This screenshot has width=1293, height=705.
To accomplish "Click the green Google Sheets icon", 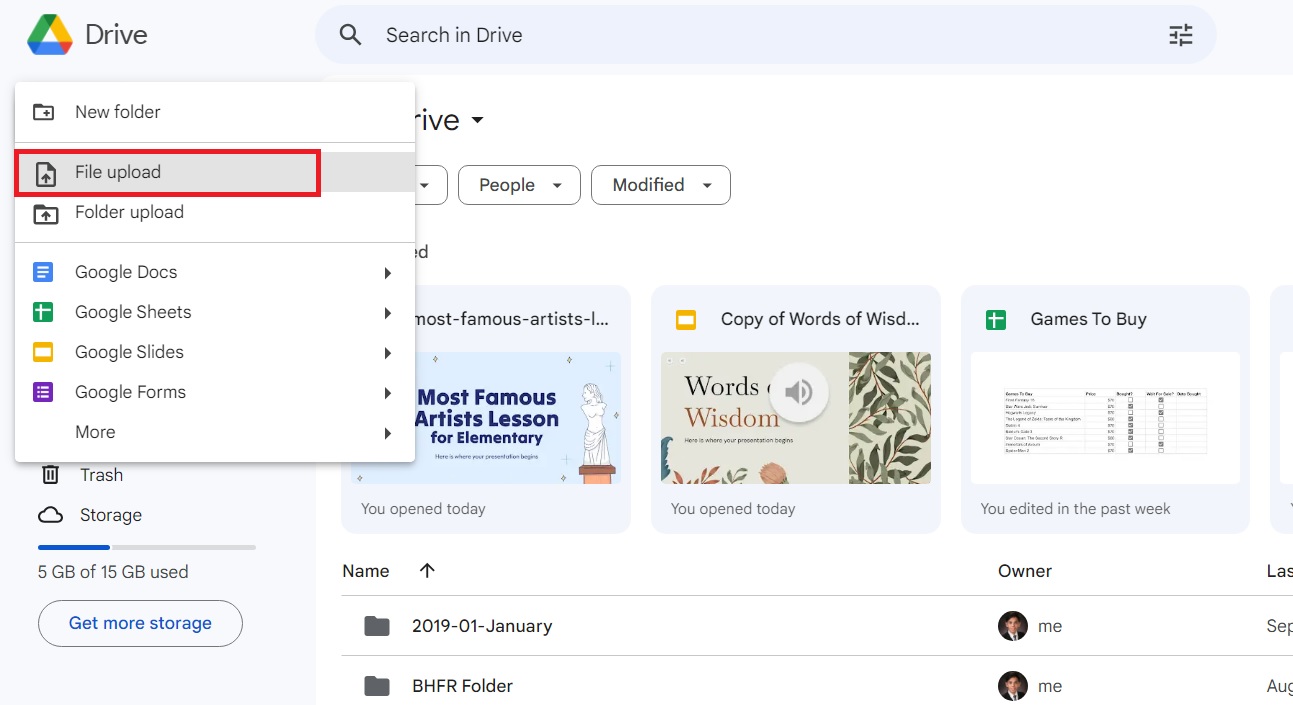I will pyautogui.click(x=43, y=312).
